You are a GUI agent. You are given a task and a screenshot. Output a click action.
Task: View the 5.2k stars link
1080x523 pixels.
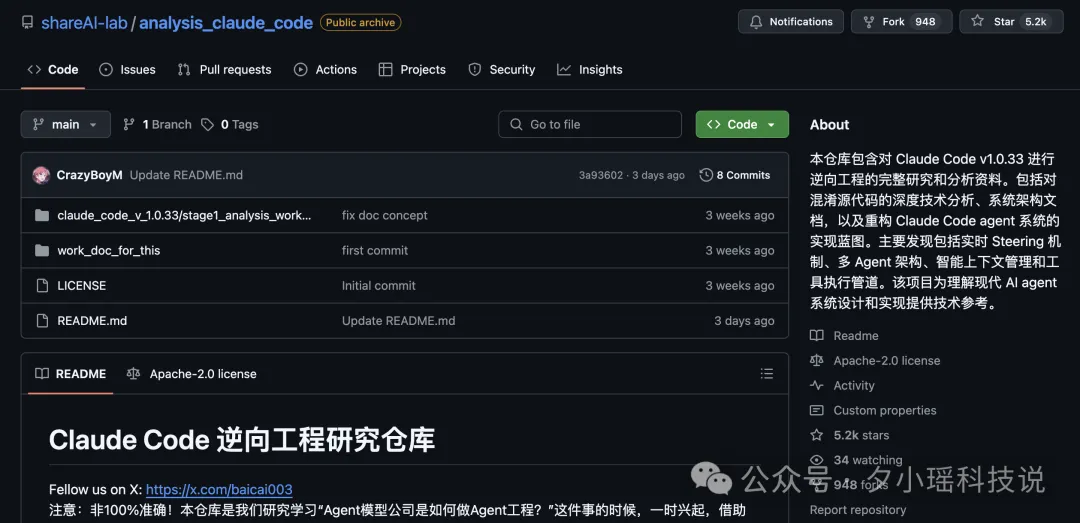(849, 435)
